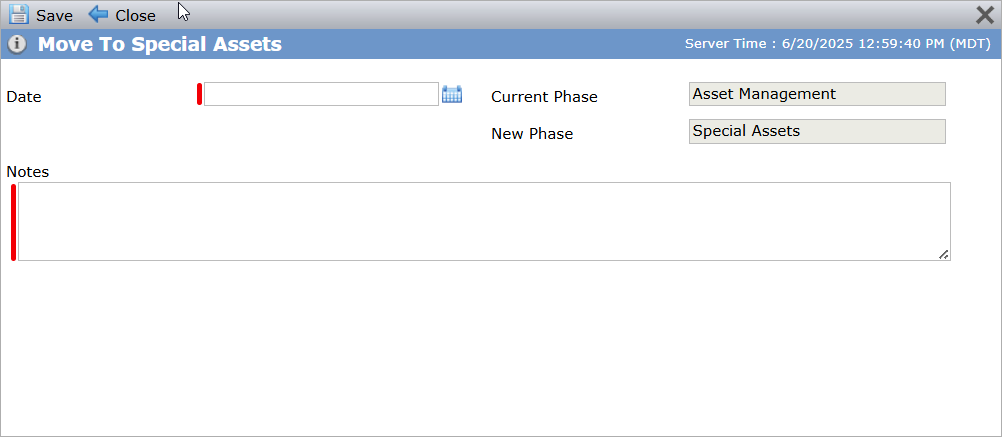The width and height of the screenshot is (1002, 437).
Task: Click the red required marker beside Date
Action: 199,94
